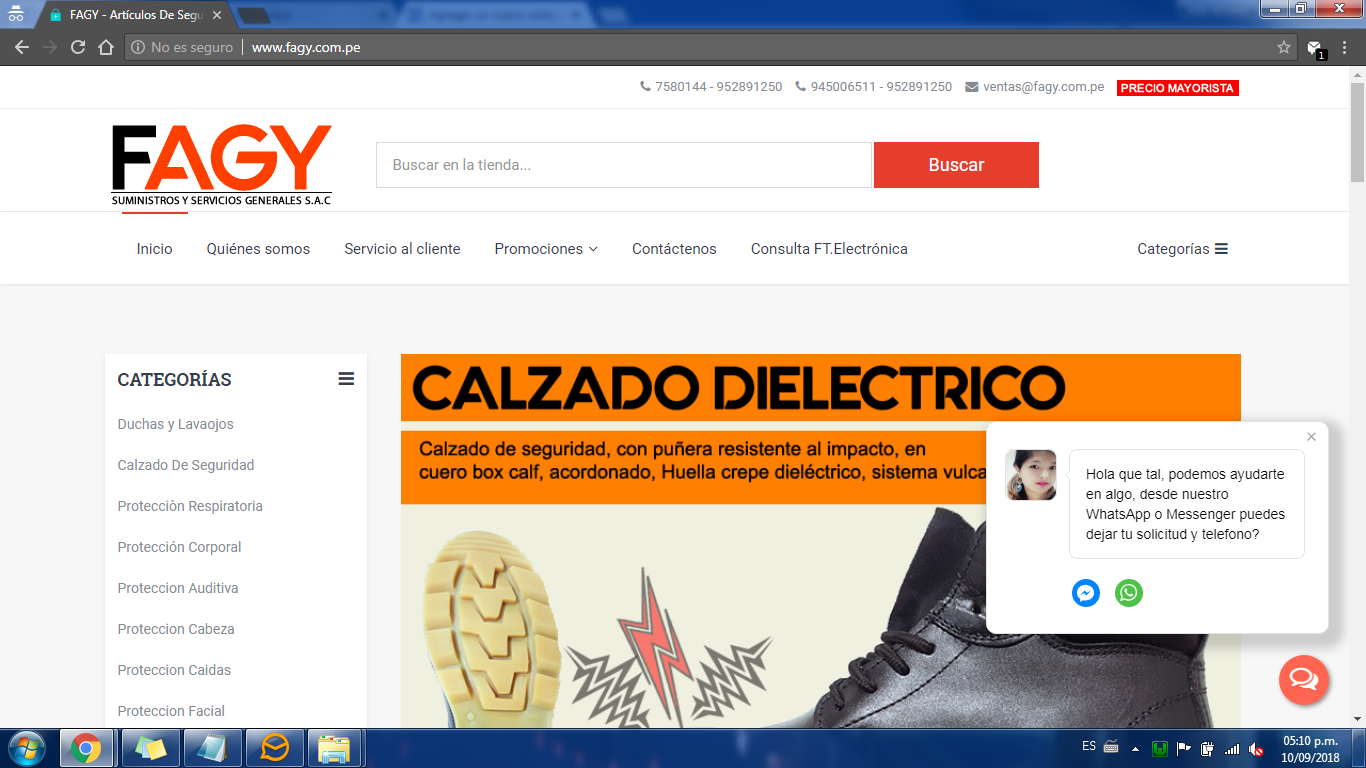Click the chat agent avatar photo
This screenshot has width=1366, height=768.
[1031, 475]
